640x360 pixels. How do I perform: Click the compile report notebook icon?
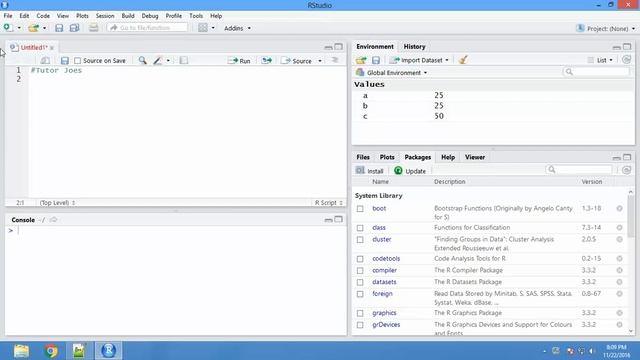pos(184,60)
